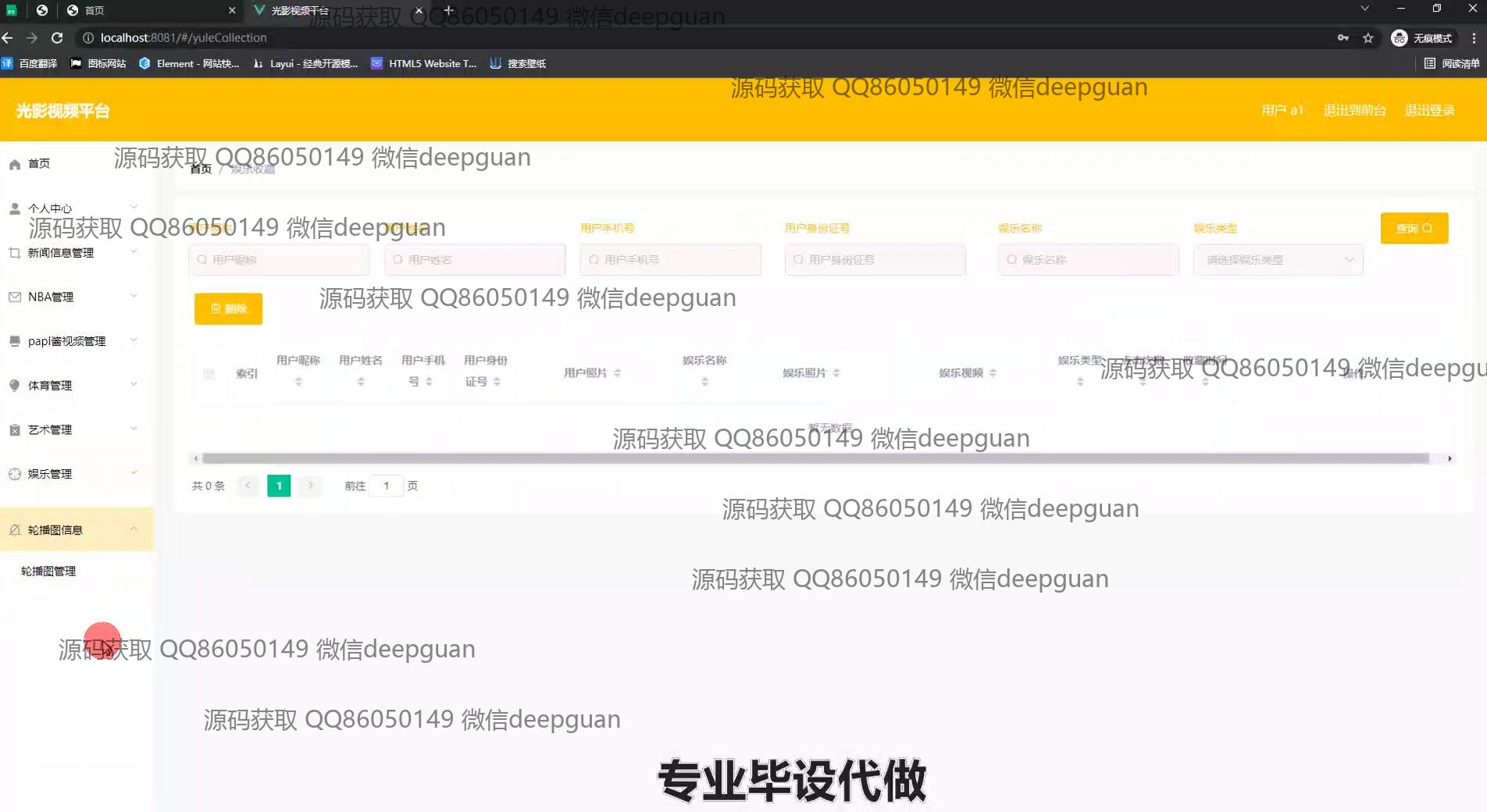Viewport: 1487px width, 812px height.
Task: Toggle the table select-all checkbox
Action: pyautogui.click(x=209, y=373)
